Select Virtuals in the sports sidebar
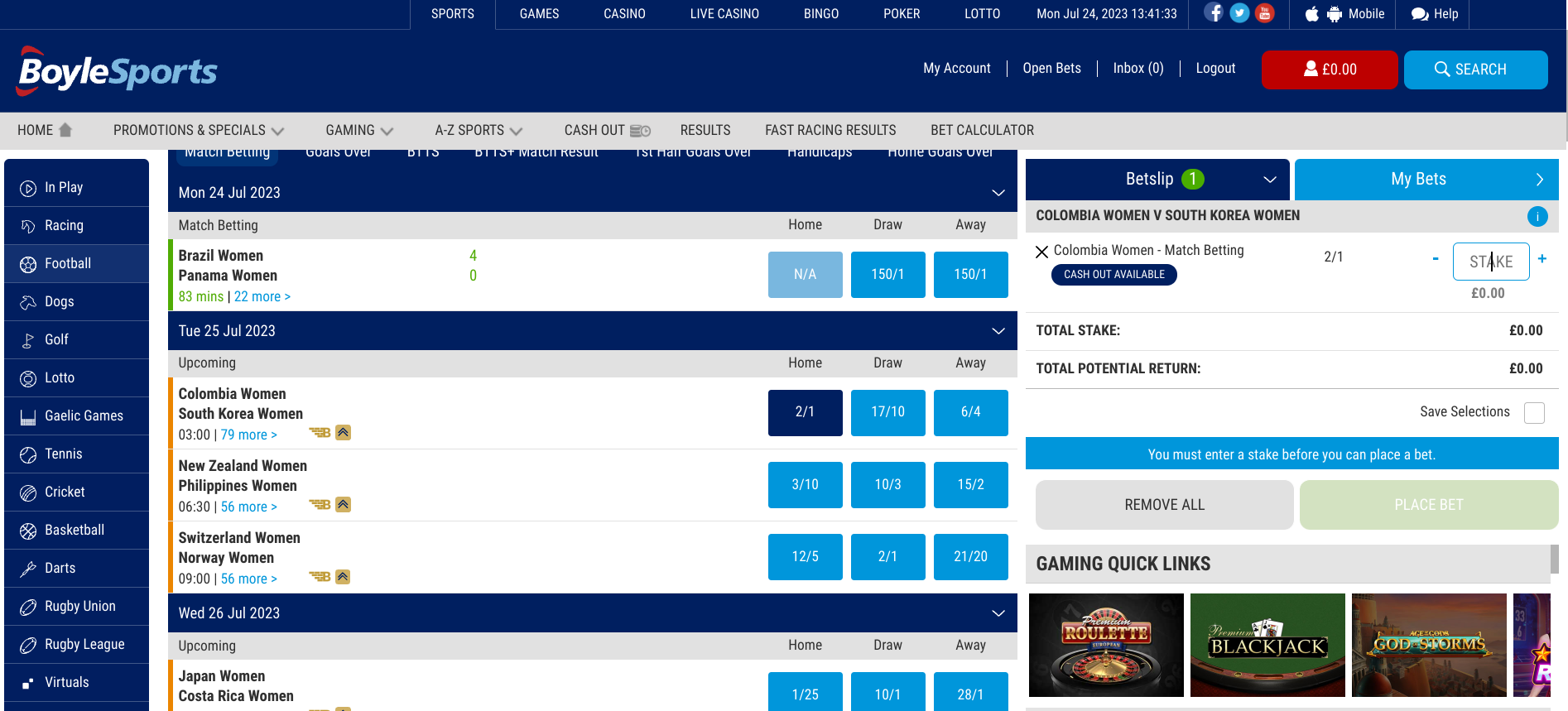Image resolution: width=1568 pixels, height=711 pixels. click(x=76, y=682)
